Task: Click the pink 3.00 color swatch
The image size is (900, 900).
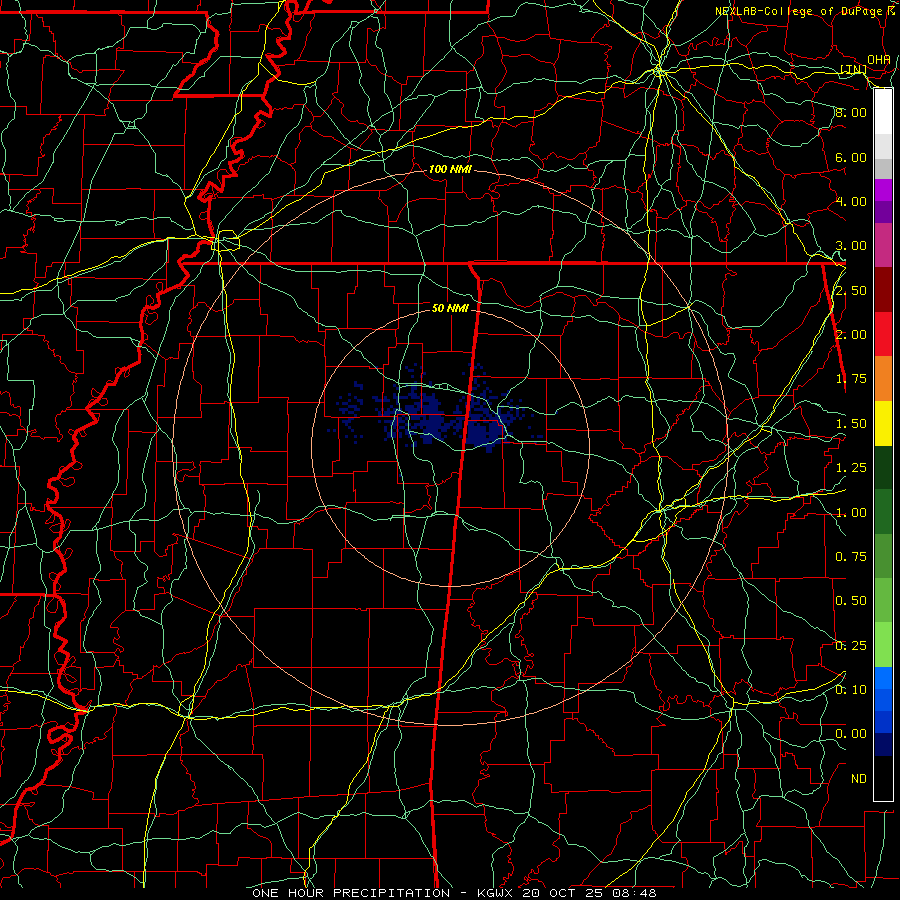Action: [x=883, y=245]
